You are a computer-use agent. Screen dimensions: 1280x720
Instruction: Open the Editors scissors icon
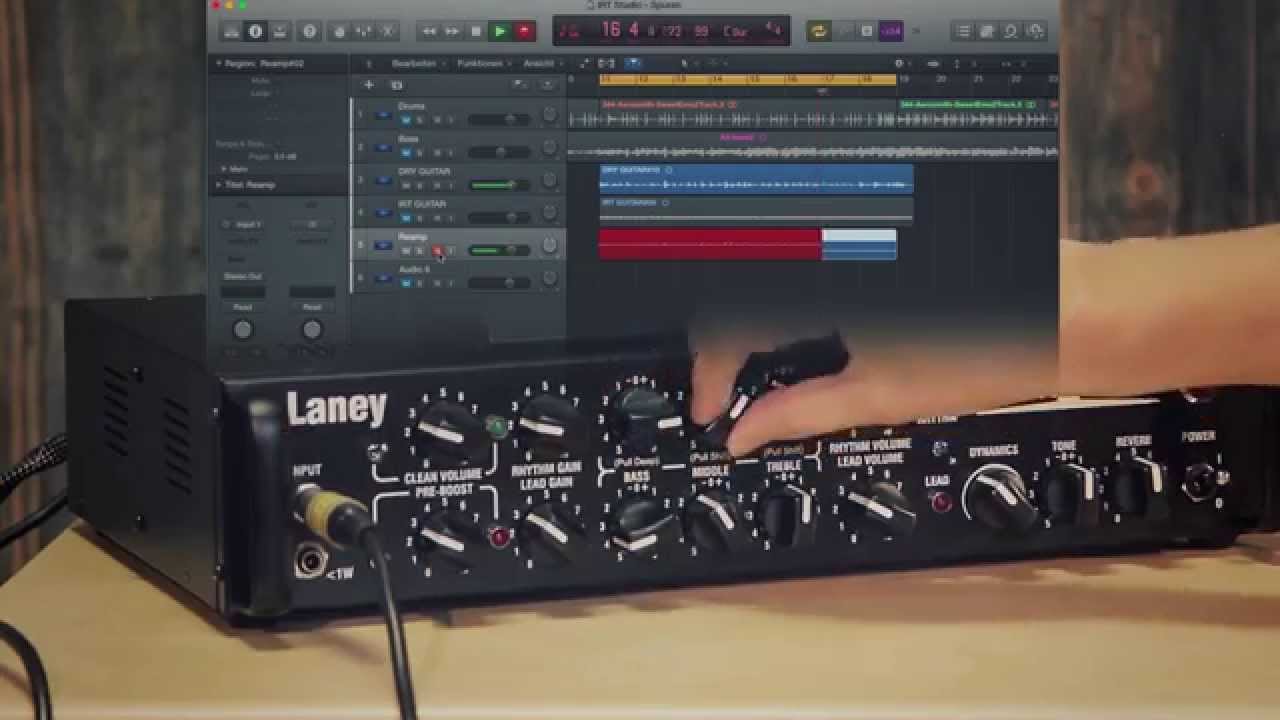tap(388, 32)
